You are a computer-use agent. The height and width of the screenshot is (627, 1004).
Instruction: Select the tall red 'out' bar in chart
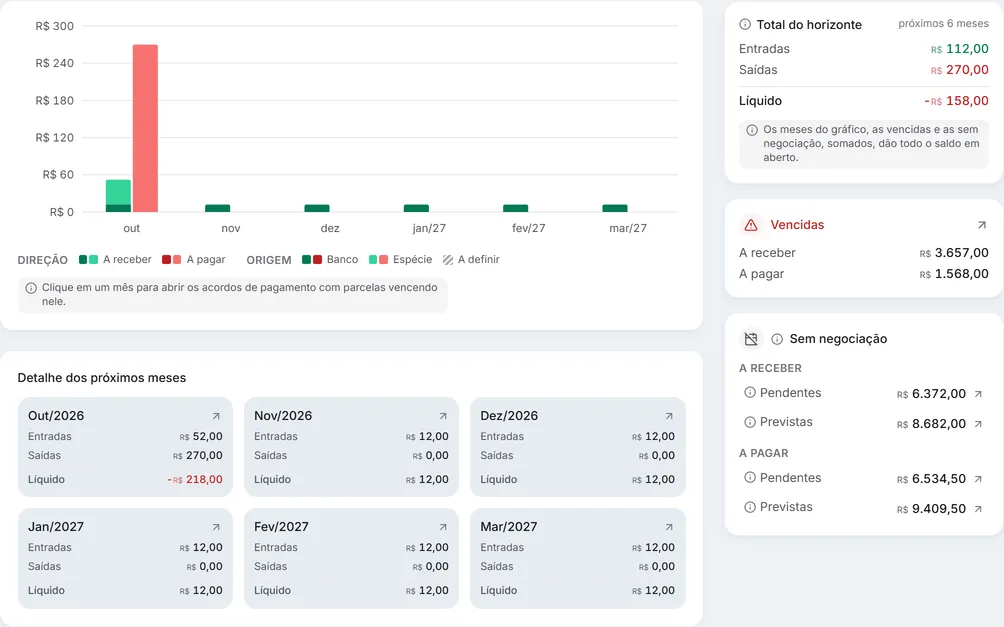pyautogui.click(x=145, y=128)
